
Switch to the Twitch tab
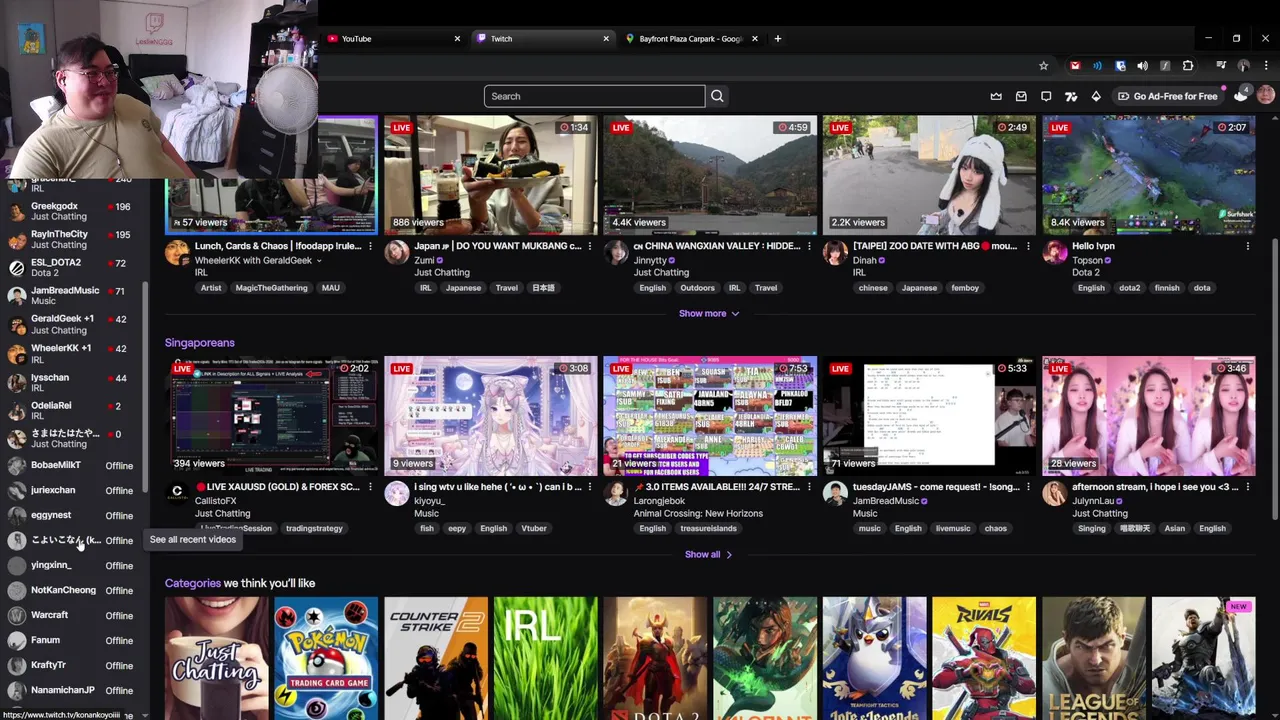[x=542, y=39]
